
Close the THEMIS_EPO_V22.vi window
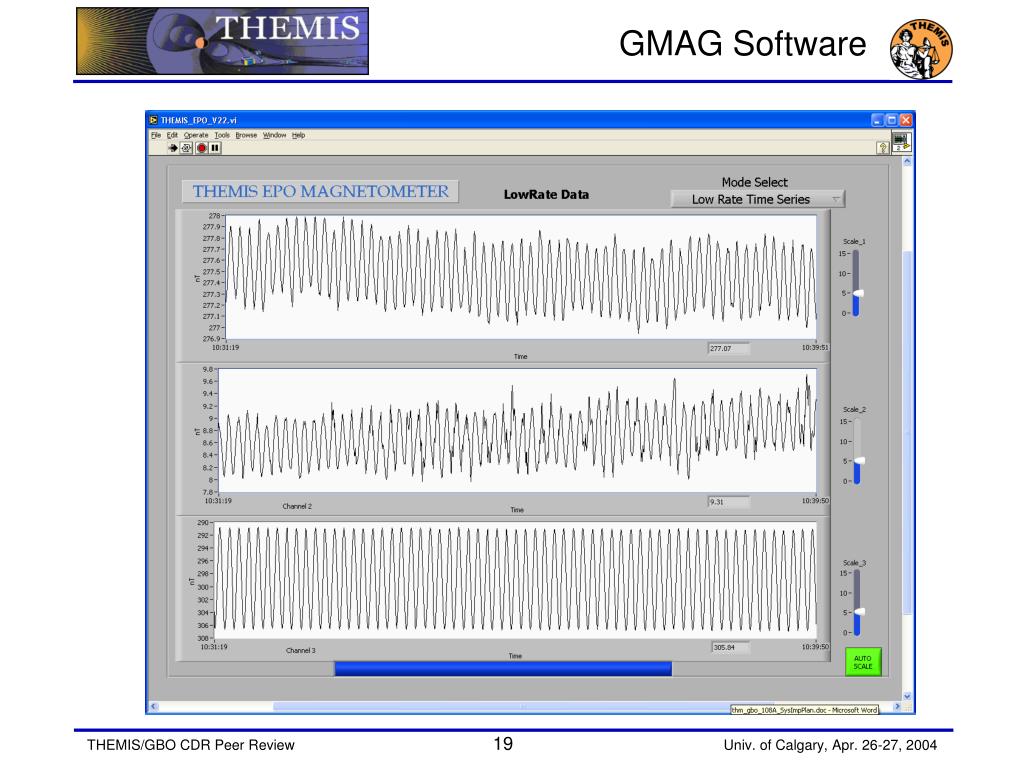click(906, 120)
